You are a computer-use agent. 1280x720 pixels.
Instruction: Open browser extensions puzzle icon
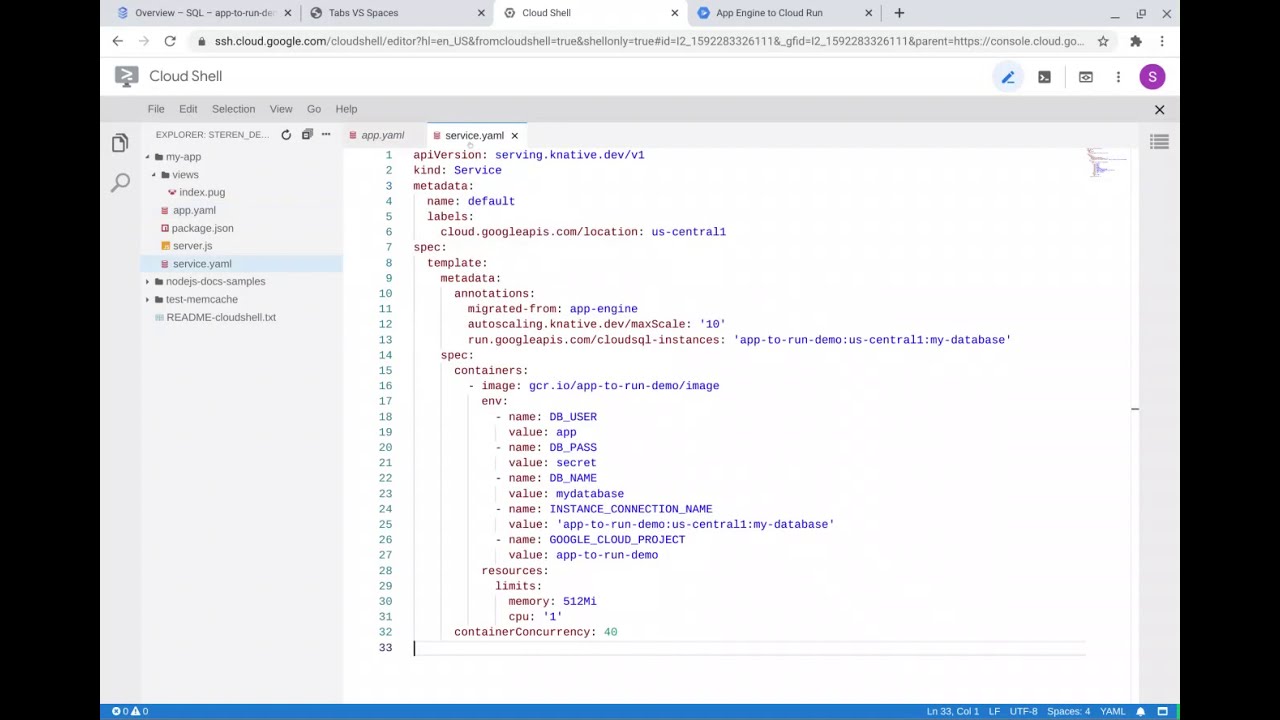point(1136,41)
